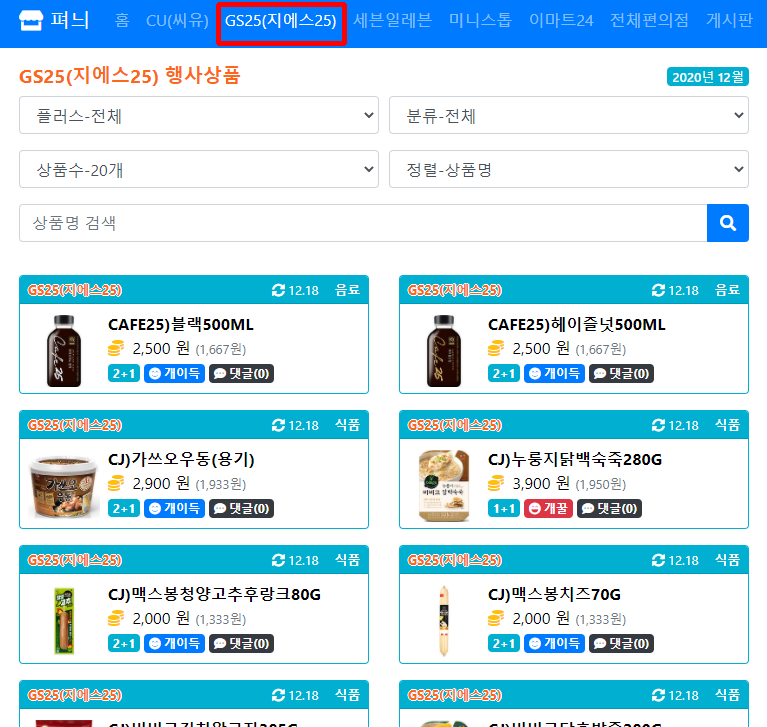Screen dimensions: 767x727
Task: Click refresh icon on 맥스봉청양고추후랑크 card header
Action: [278, 560]
